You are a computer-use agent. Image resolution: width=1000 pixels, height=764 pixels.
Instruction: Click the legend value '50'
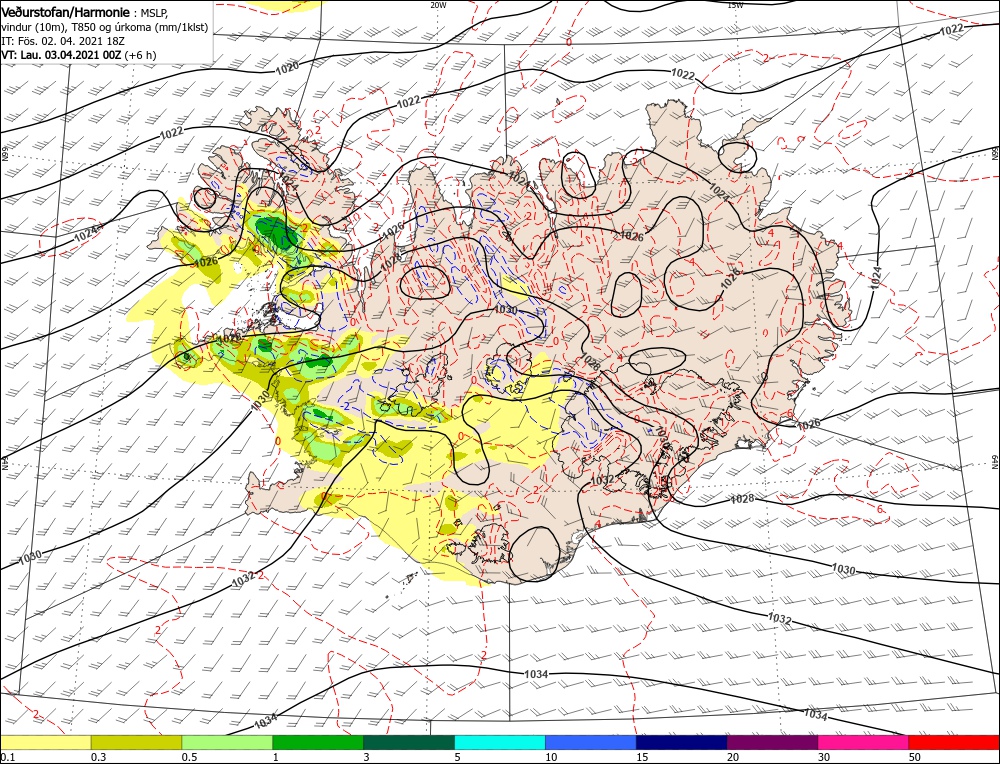tap(914, 757)
